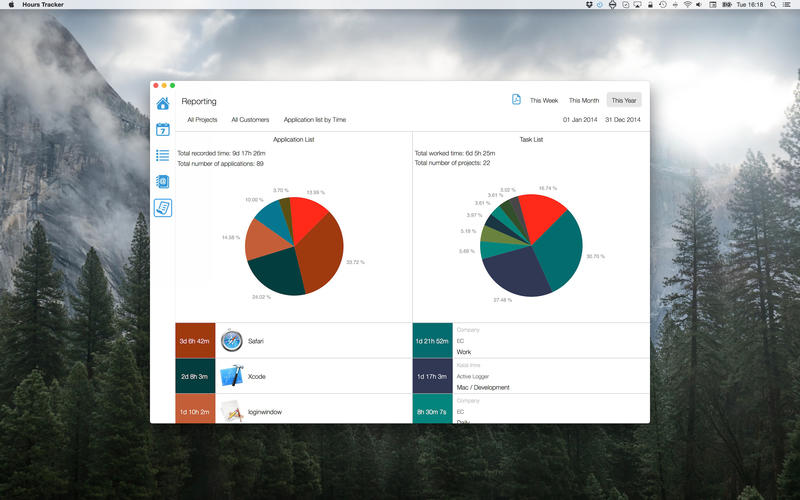Image resolution: width=800 pixels, height=500 pixels.
Task: Open the All Customers filter
Action: click(x=250, y=119)
